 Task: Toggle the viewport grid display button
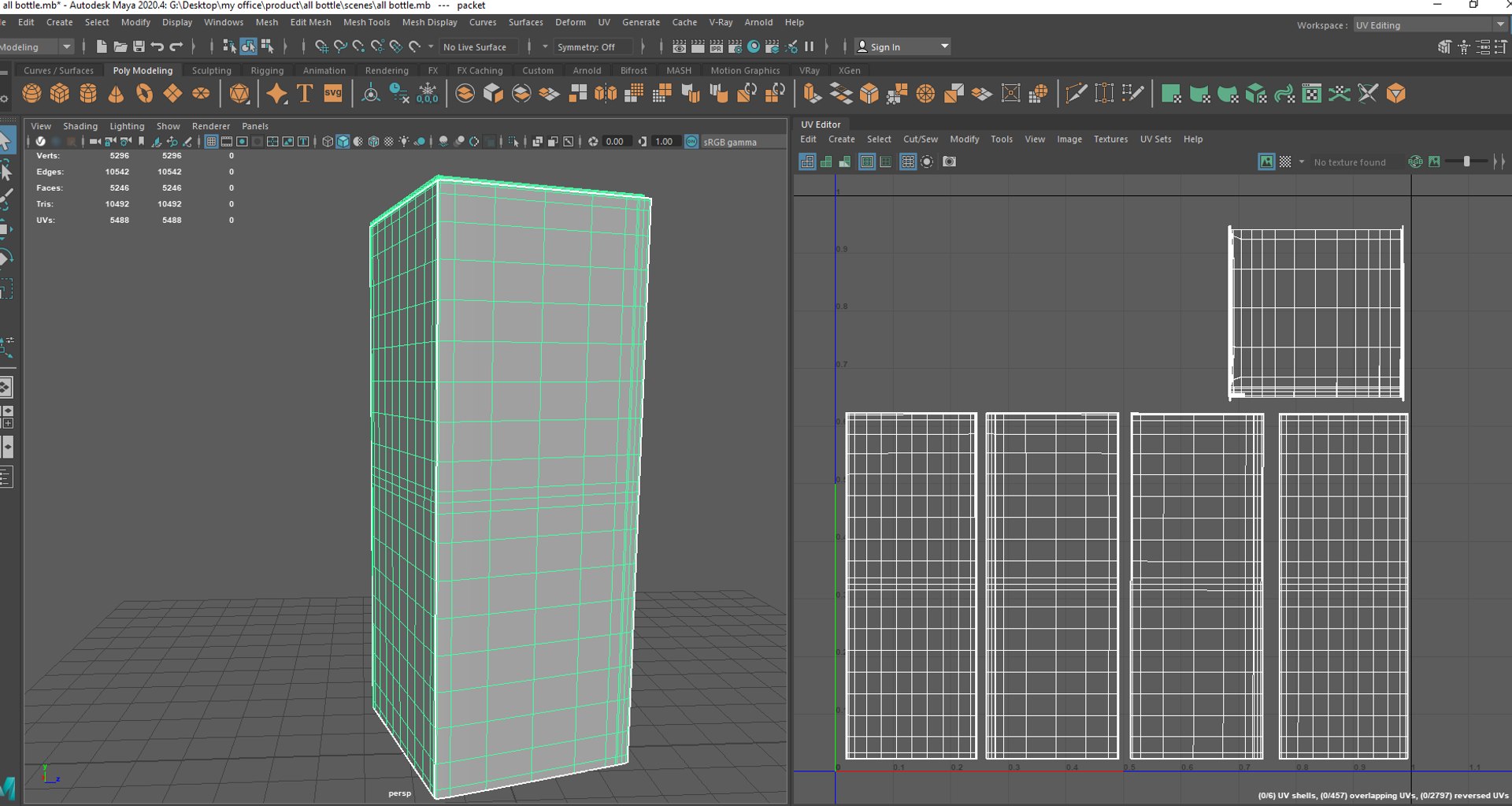coord(211,142)
